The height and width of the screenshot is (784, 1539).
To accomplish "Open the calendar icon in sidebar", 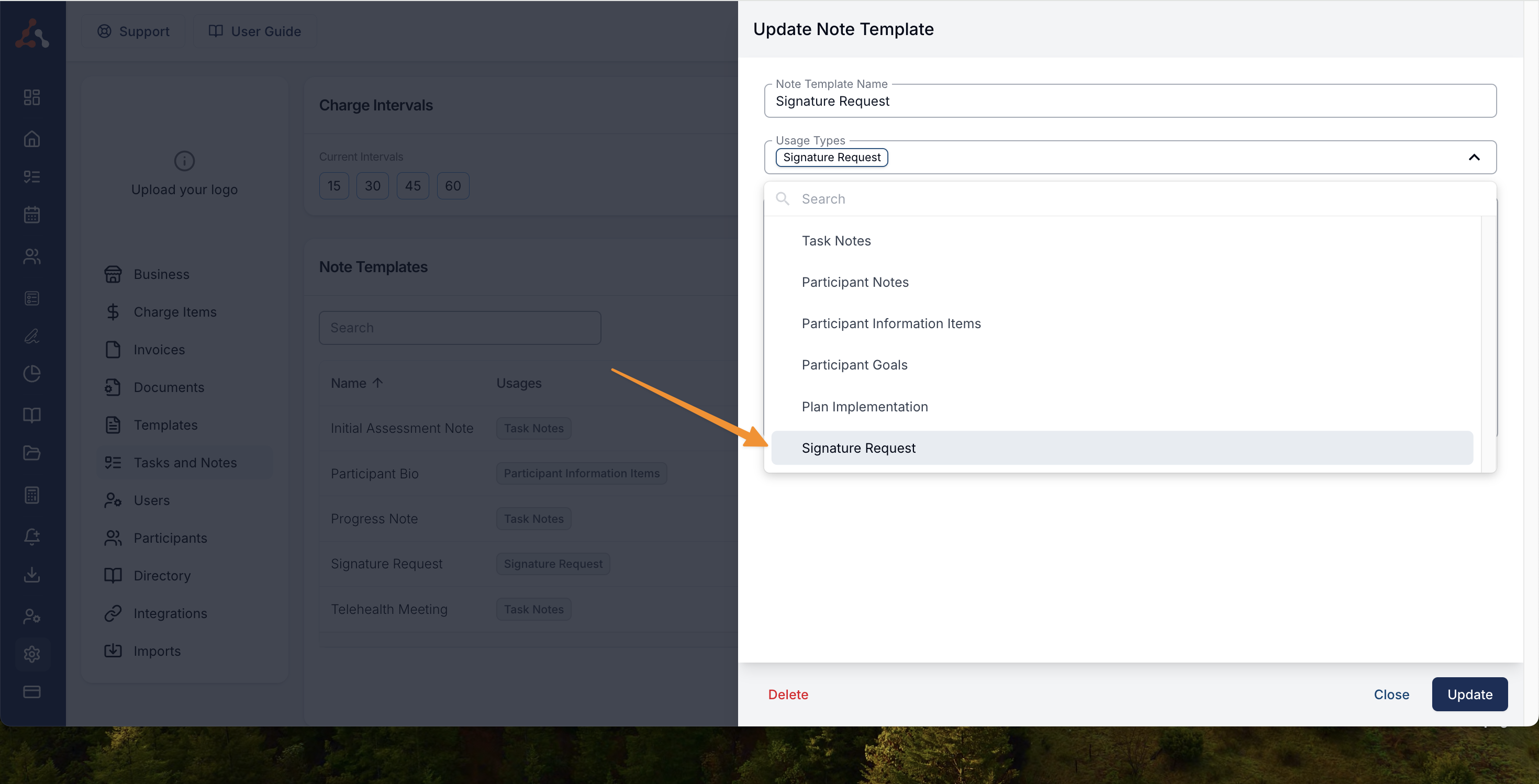I will (x=31, y=215).
